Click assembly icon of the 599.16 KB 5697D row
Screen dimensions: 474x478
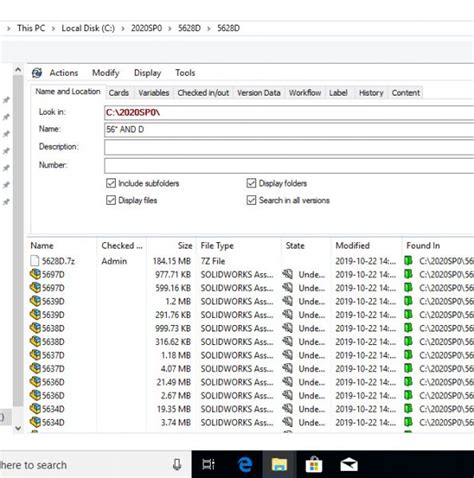click(35, 288)
